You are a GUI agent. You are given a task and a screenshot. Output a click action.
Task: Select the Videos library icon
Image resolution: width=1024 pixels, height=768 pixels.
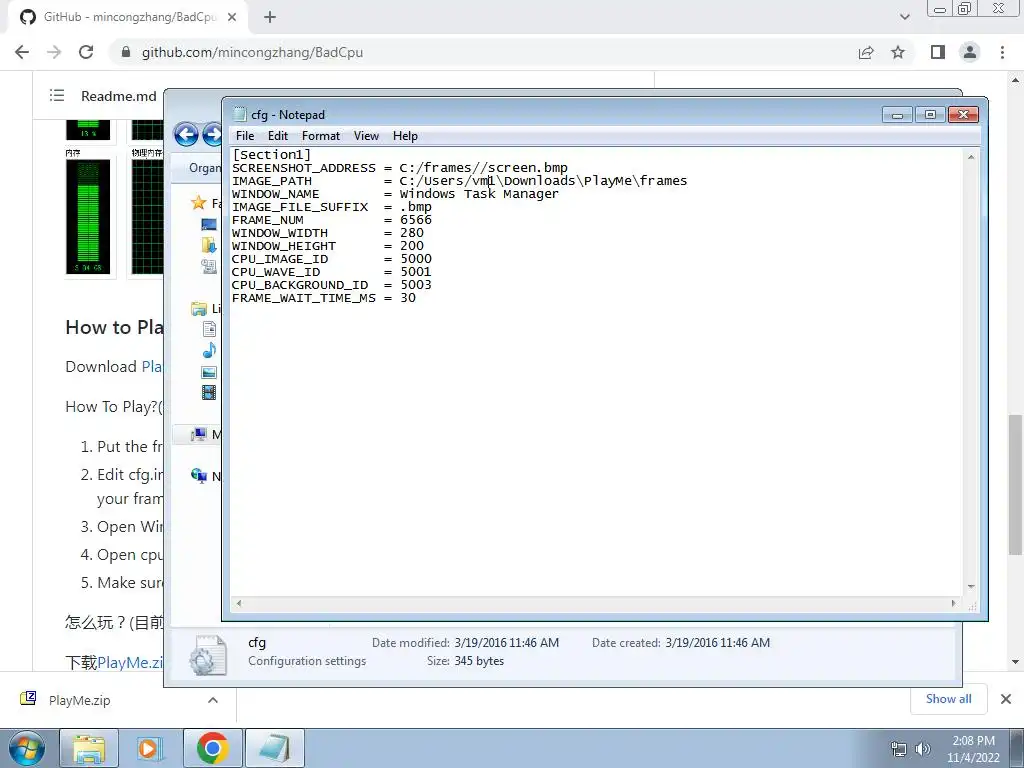coord(209,392)
